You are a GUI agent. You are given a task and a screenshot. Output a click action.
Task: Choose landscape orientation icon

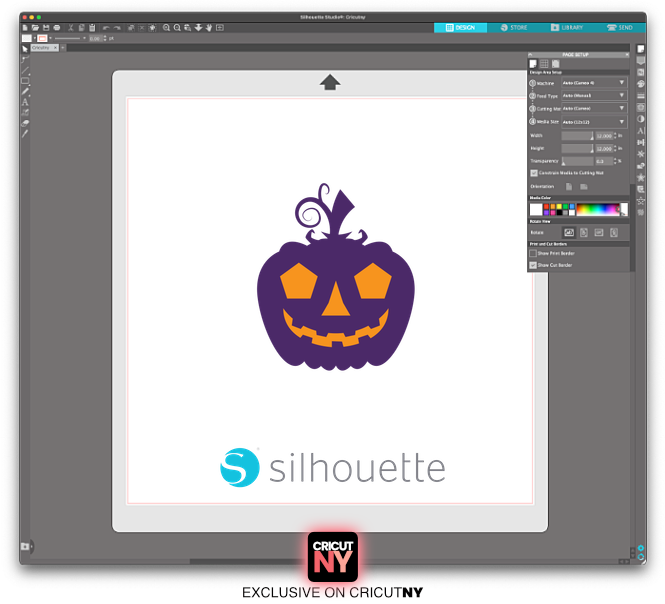click(584, 187)
